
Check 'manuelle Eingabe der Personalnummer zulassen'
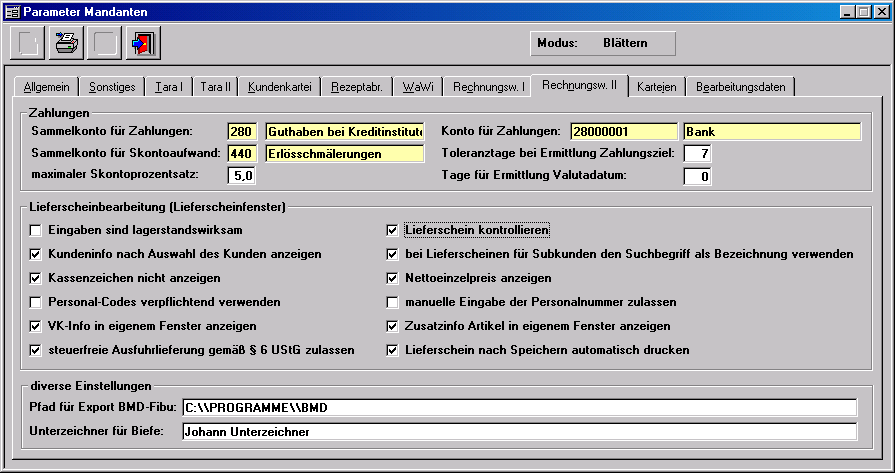pos(393,302)
